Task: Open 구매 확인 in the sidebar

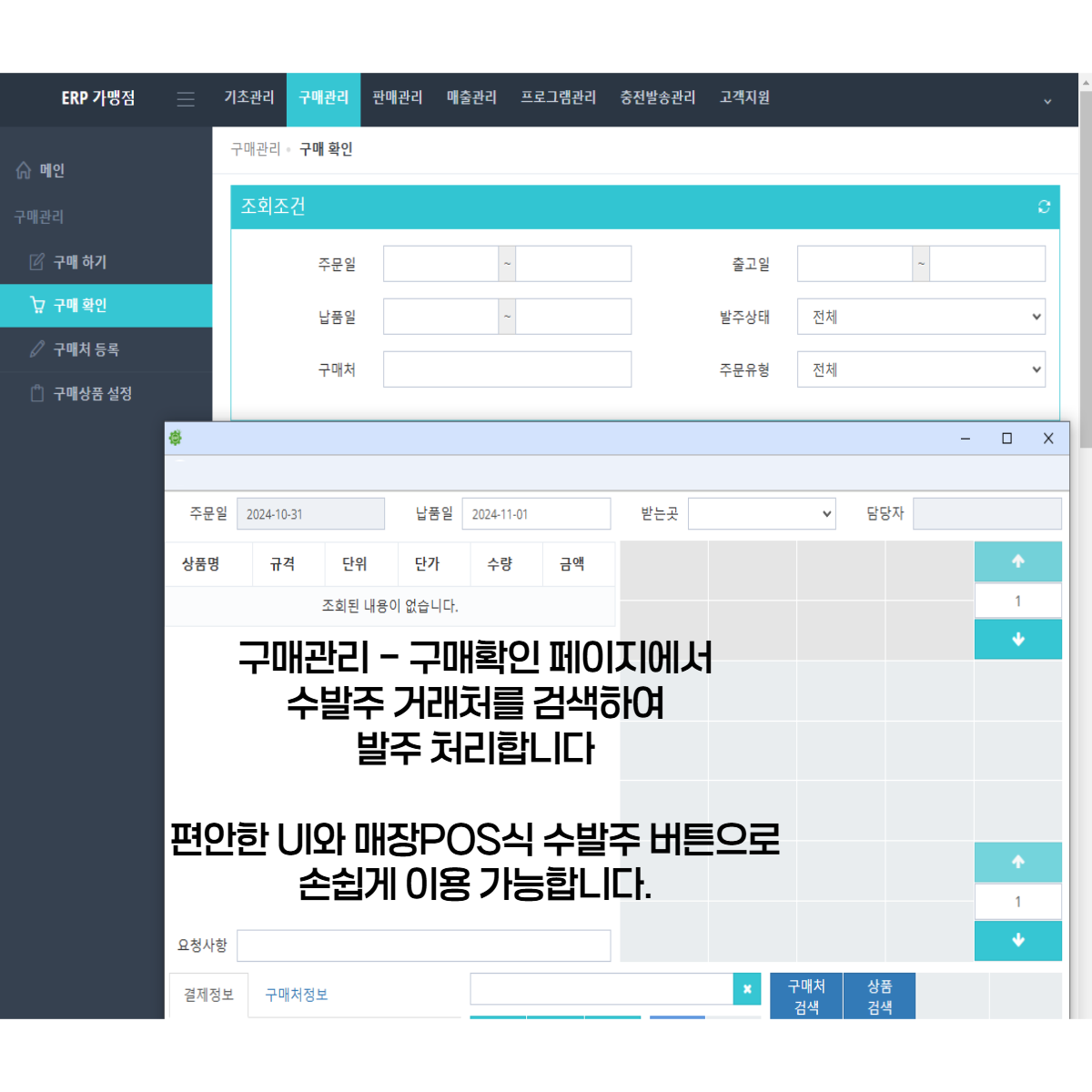Action: pyautogui.click(x=106, y=305)
